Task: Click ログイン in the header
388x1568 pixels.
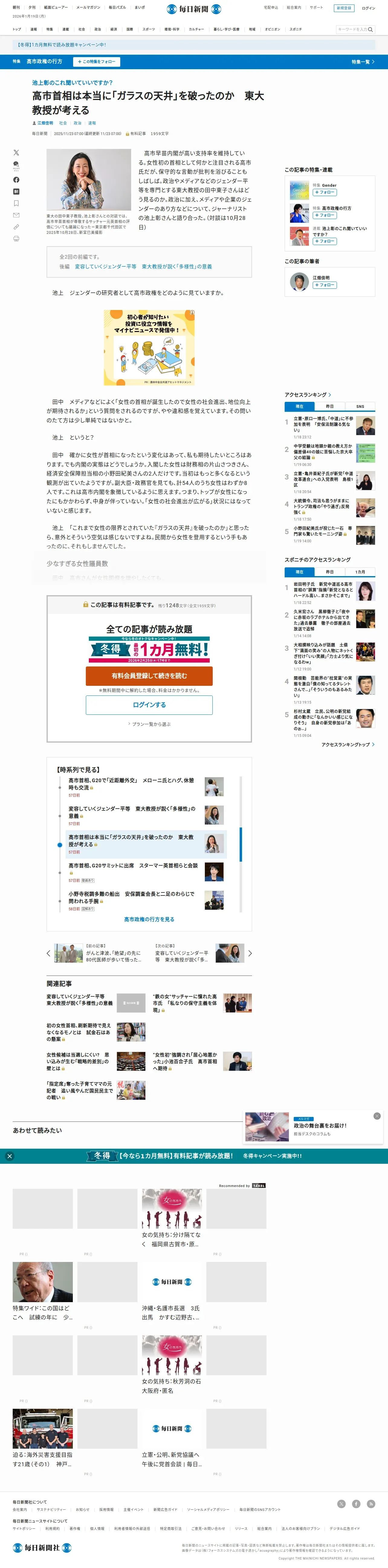Action: 368,8
